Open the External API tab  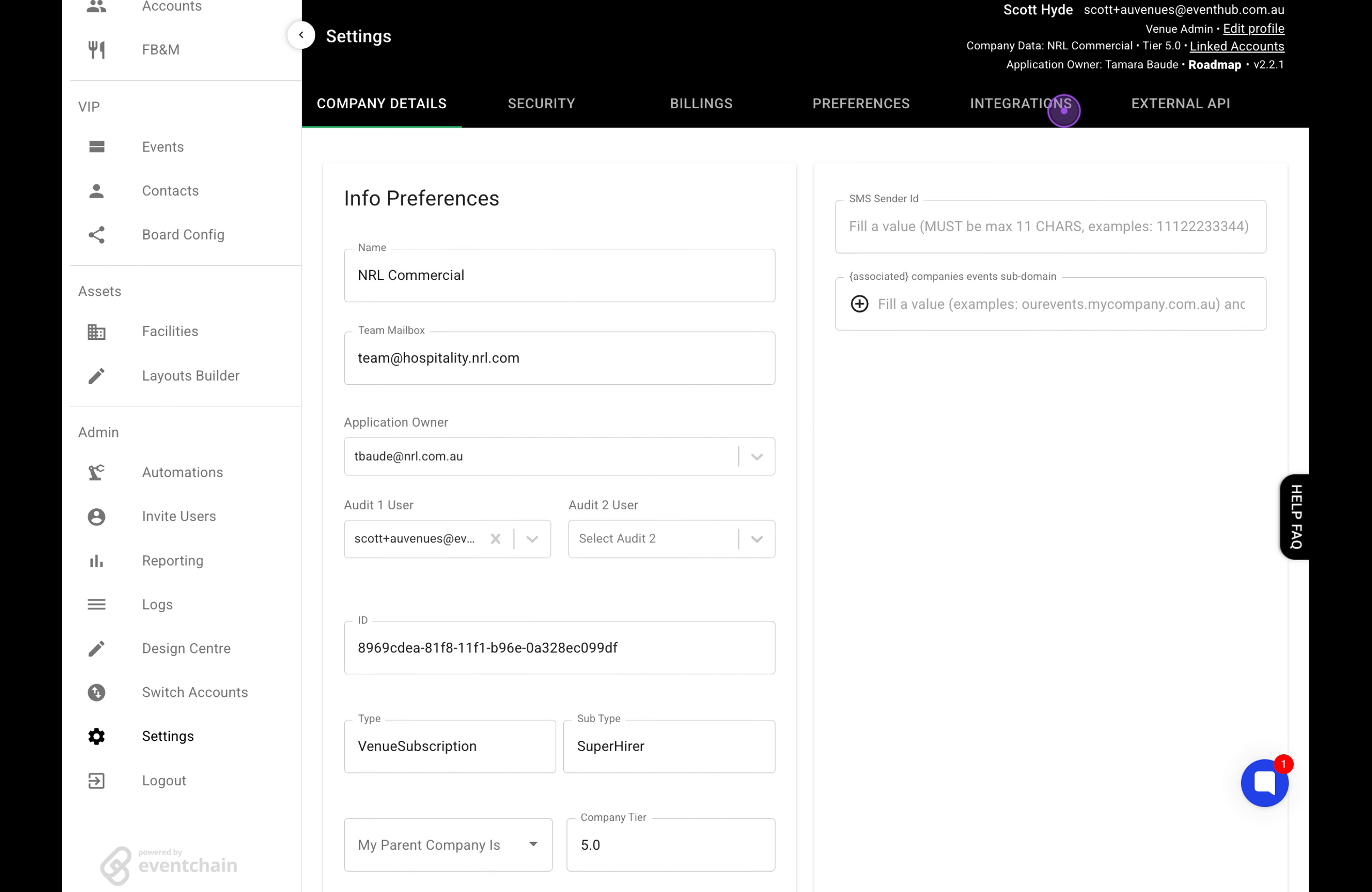coord(1180,103)
